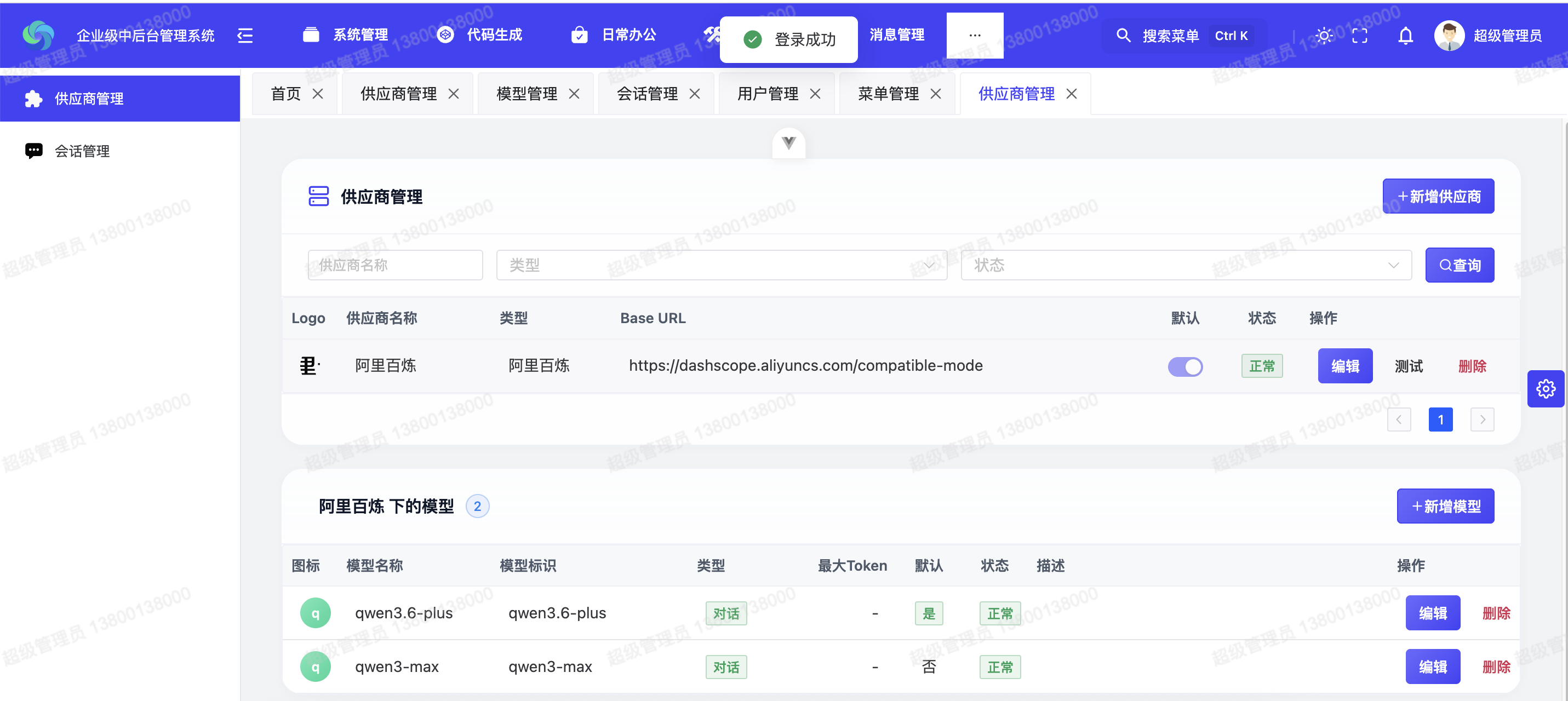
Task: Delete the 阿里百炼 supplier
Action: click(x=1472, y=366)
